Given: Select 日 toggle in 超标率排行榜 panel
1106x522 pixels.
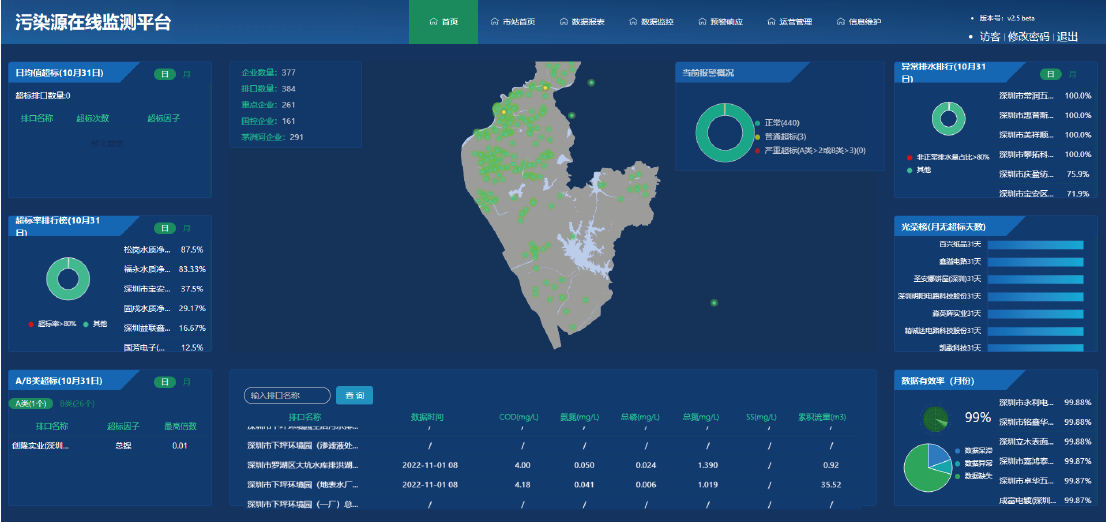Looking at the screenshot, I should (x=164, y=228).
